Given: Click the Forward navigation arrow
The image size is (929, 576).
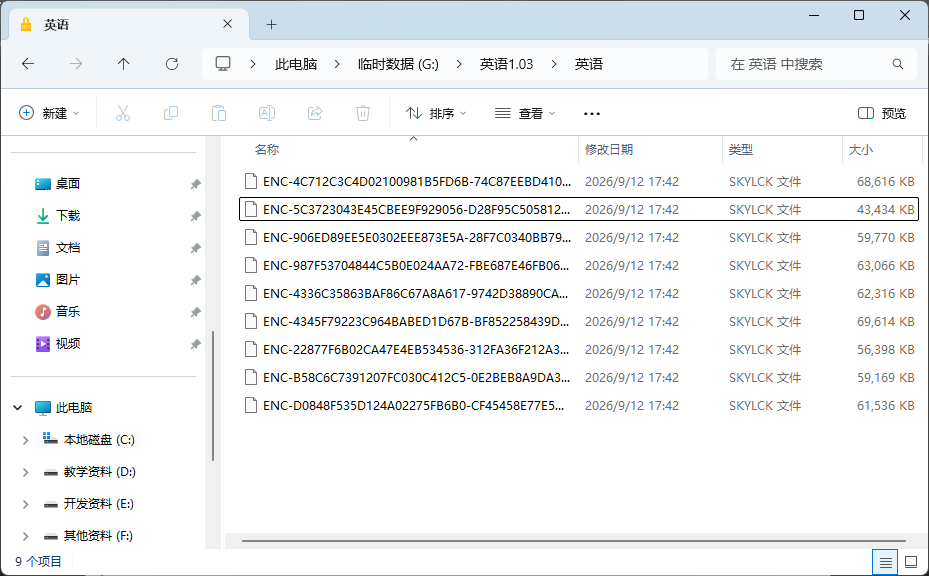Looking at the screenshot, I should click(x=76, y=64).
